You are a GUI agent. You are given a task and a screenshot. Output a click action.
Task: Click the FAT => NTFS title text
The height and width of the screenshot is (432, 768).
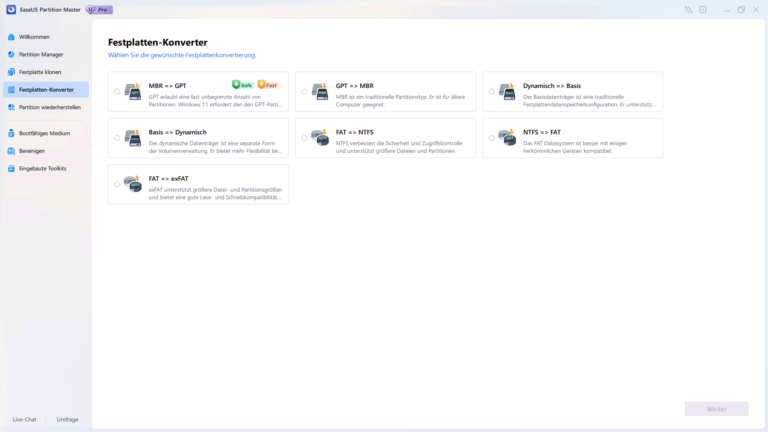(355, 132)
